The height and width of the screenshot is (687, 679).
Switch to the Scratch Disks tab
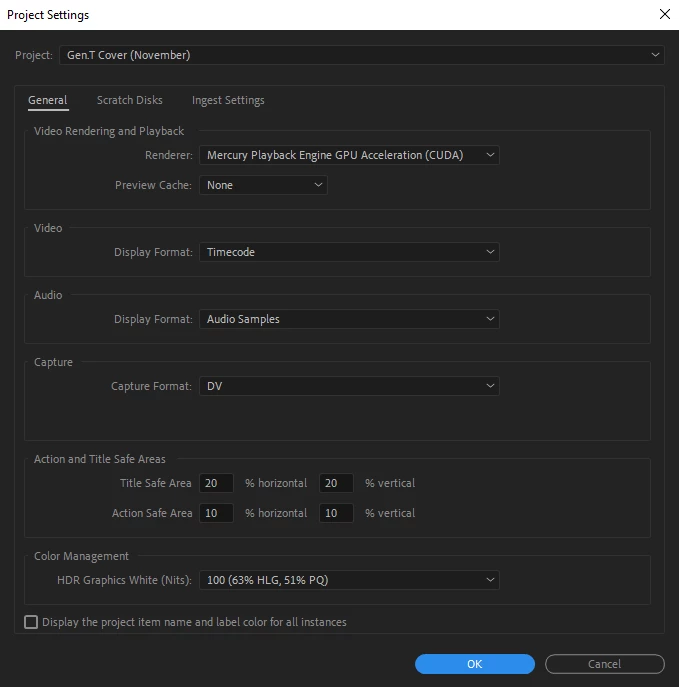coord(130,100)
